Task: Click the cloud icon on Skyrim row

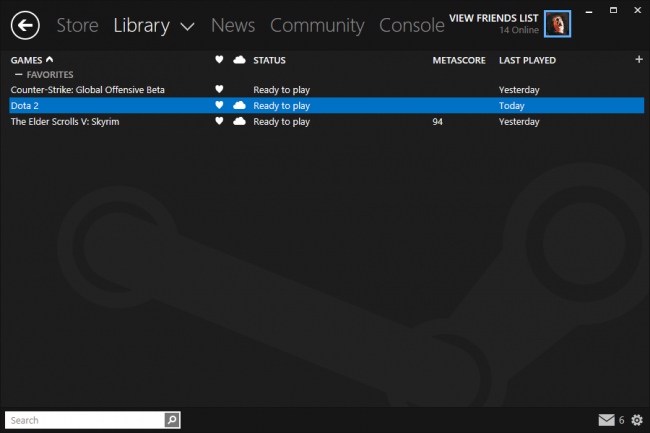Action: pos(239,121)
